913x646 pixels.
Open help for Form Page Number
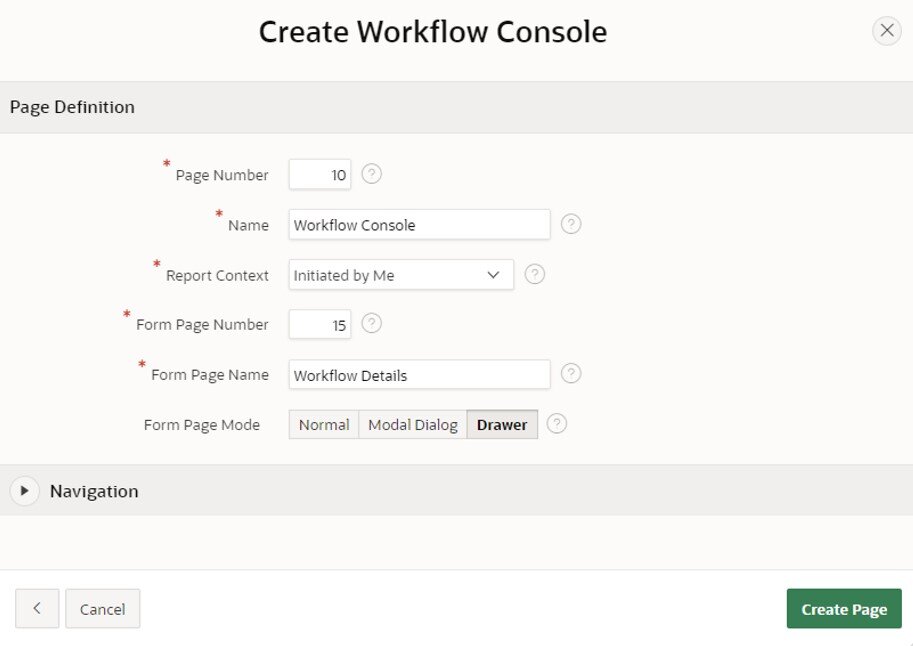371,324
